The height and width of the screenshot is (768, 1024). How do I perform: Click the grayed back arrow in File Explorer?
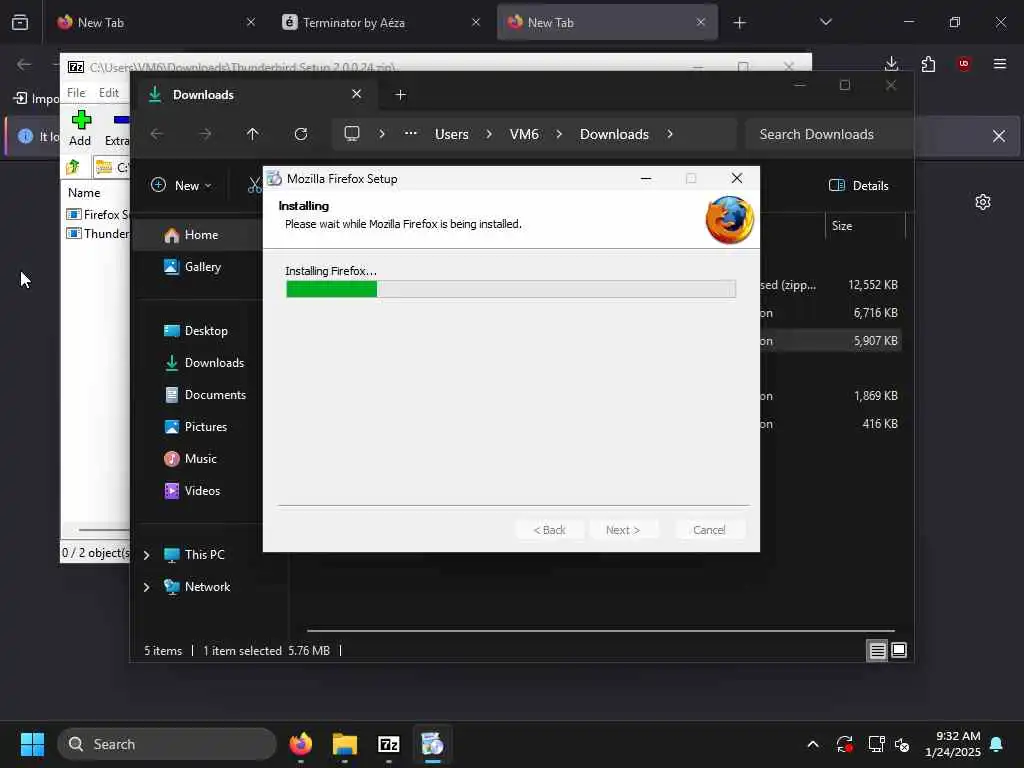pyautogui.click(x=157, y=134)
